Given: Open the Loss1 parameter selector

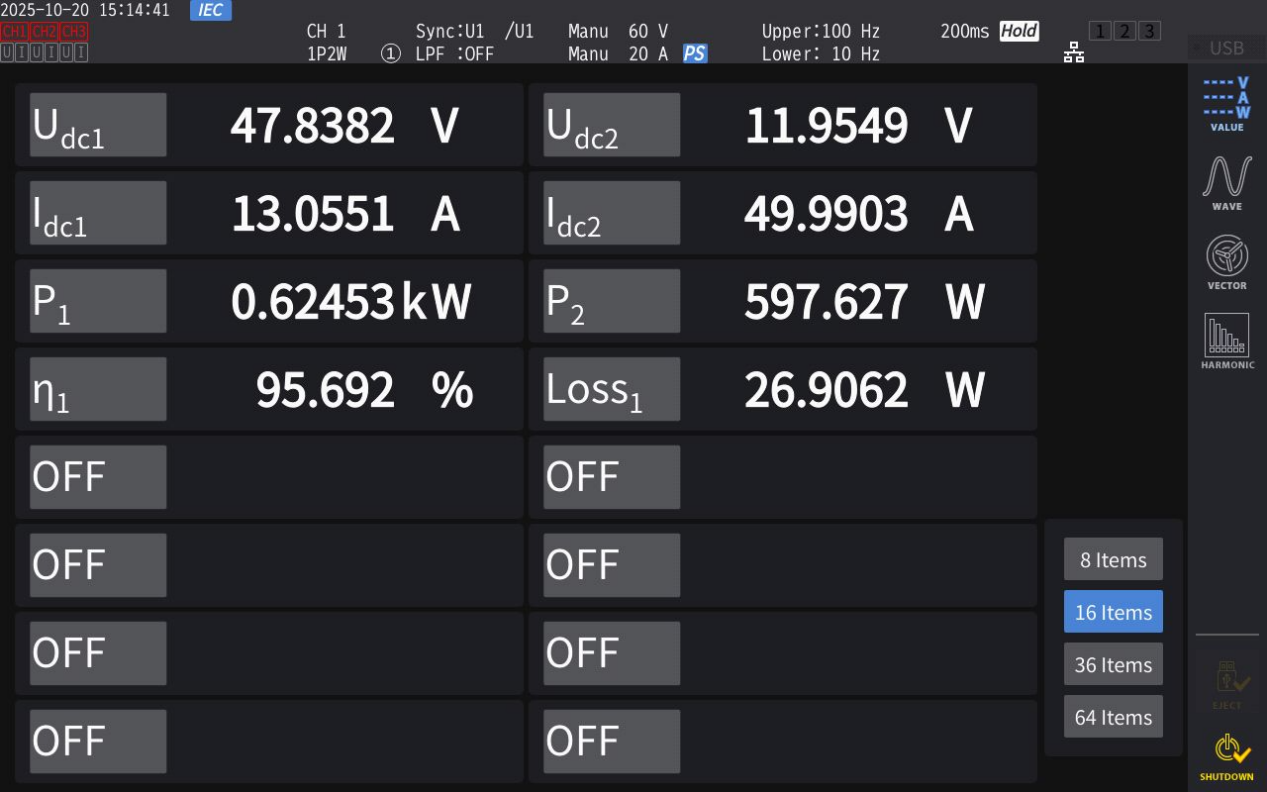Looking at the screenshot, I should pos(612,389).
